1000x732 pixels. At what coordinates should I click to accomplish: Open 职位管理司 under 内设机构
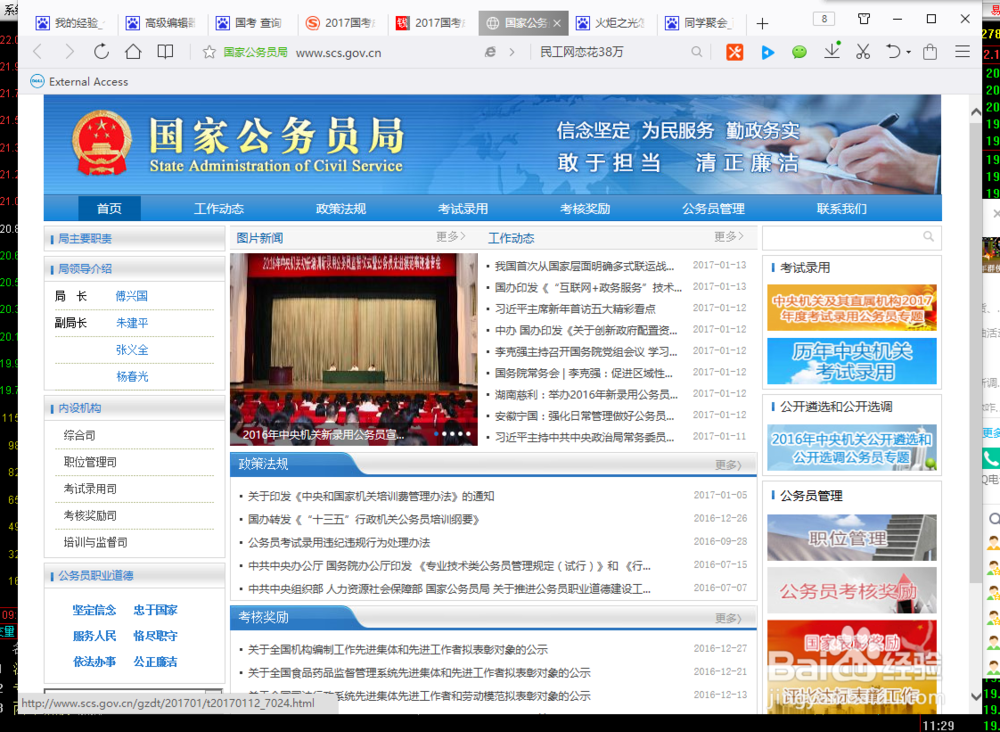click(90, 462)
